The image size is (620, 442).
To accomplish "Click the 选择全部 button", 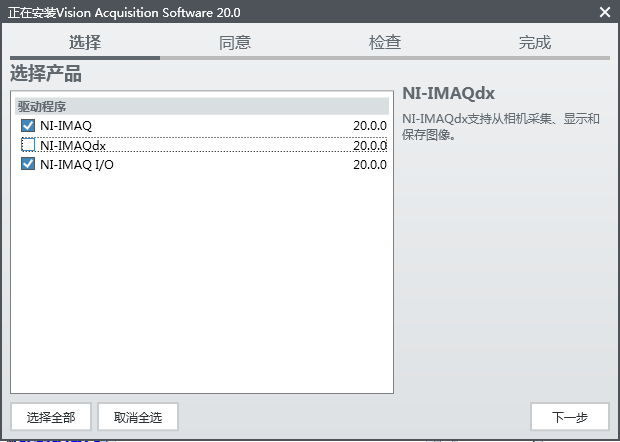I will click(50, 416).
